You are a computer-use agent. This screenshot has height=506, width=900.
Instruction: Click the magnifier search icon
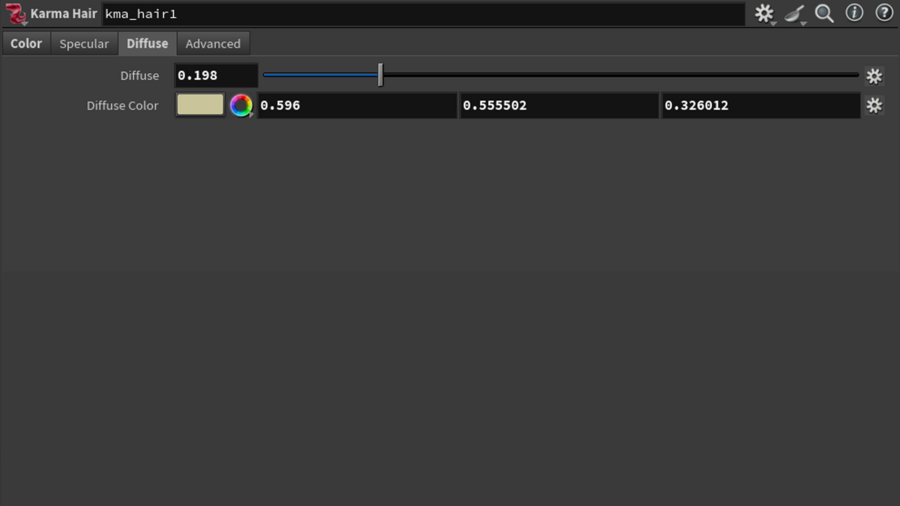(824, 13)
